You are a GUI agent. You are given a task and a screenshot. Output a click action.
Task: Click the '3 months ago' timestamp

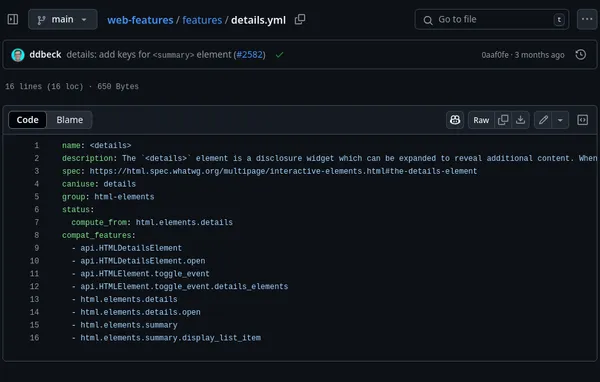[x=540, y=55]
